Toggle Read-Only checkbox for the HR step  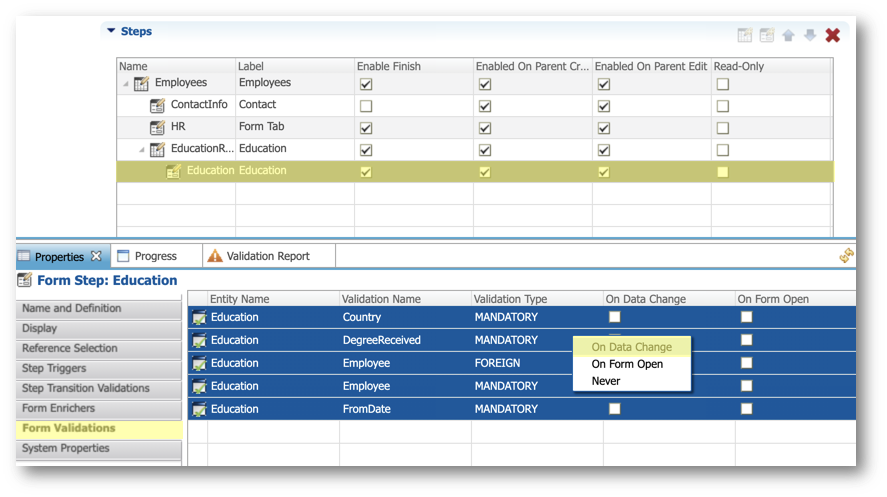(x=722, y=128)
